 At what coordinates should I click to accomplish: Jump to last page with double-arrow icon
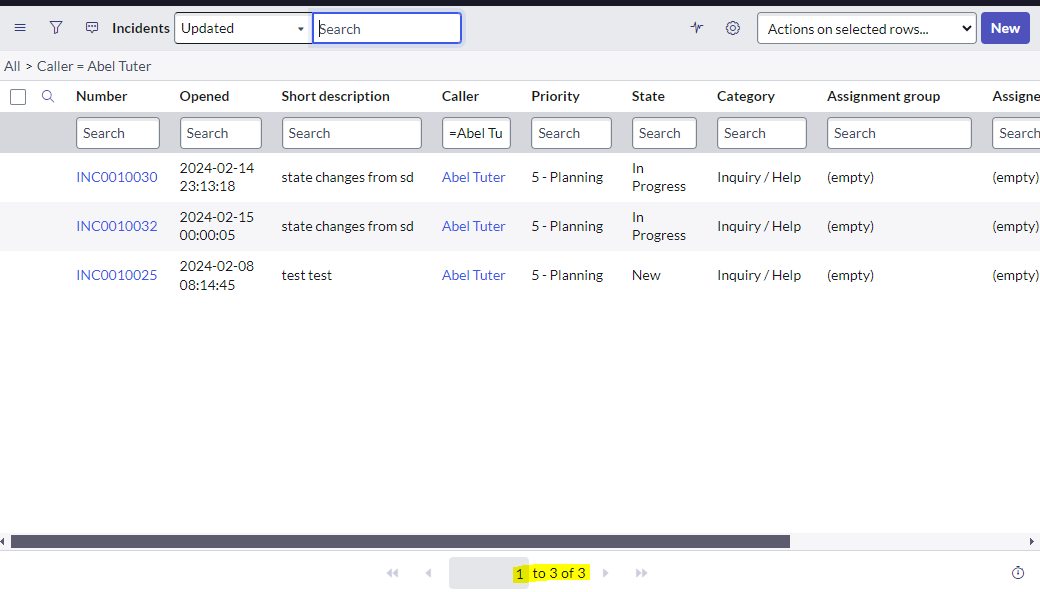click(x=641, y=573)
